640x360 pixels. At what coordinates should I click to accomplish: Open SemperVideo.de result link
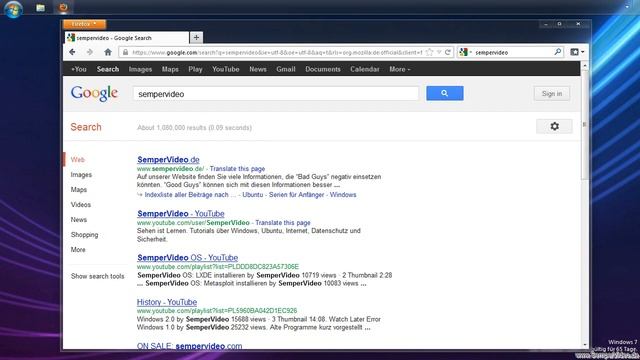[168, 160]
